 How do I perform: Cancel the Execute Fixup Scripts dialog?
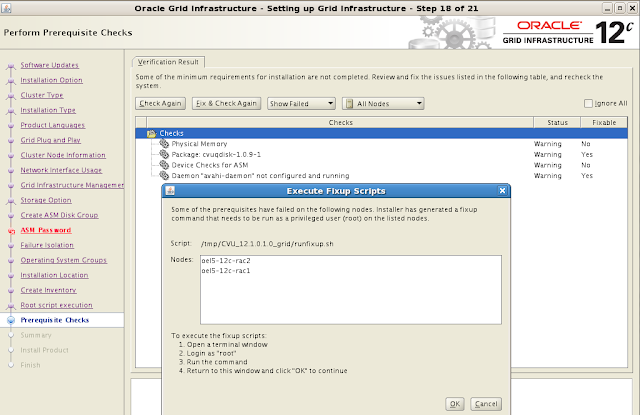coord(486,404)
